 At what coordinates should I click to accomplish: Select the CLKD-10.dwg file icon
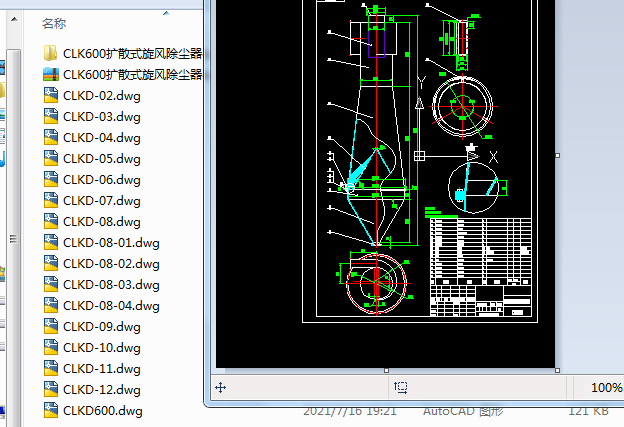(51, 347)
